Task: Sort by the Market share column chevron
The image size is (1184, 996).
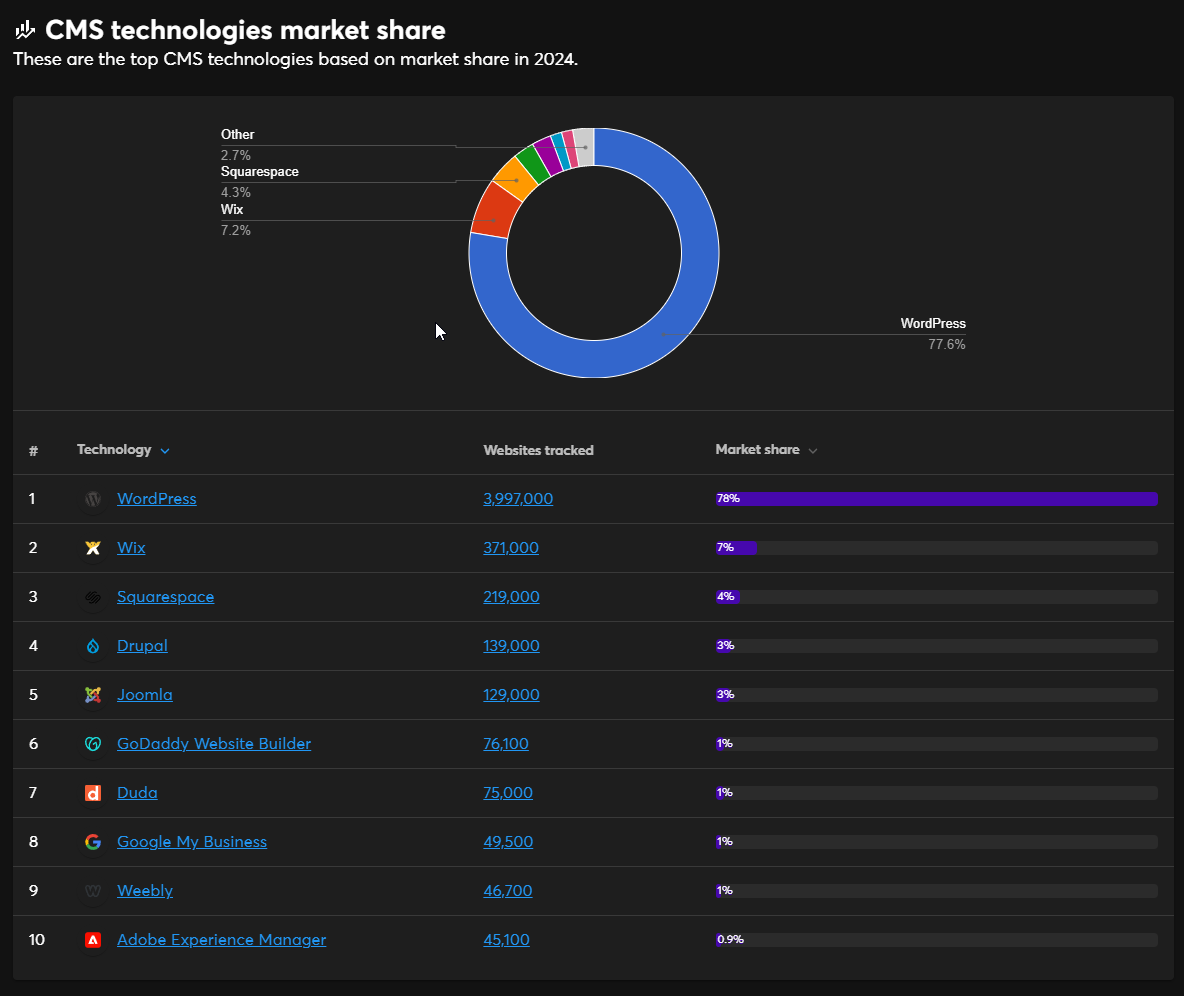Action: click(x=812, y=451)
